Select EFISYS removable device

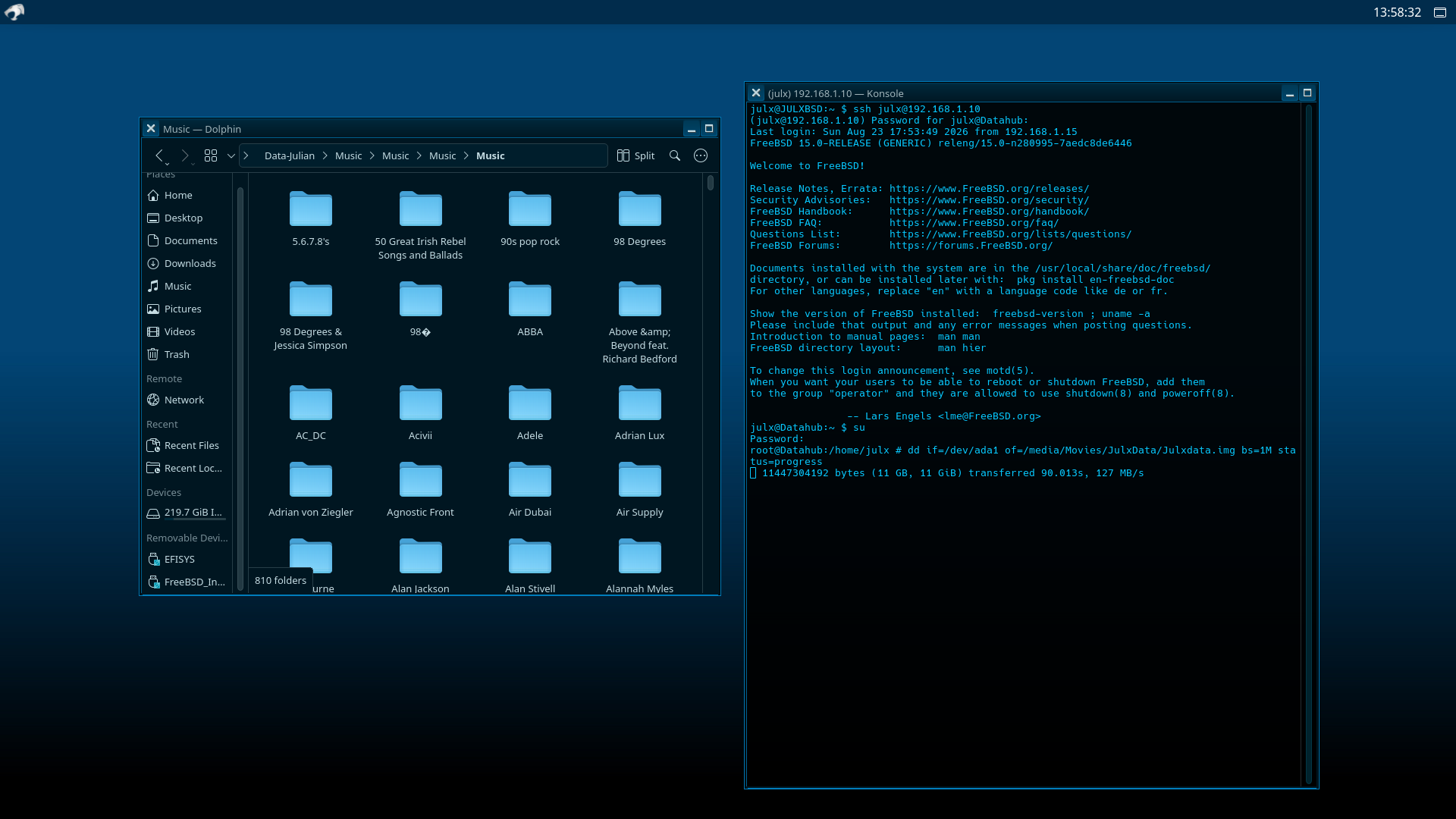[x=187, y=559]
